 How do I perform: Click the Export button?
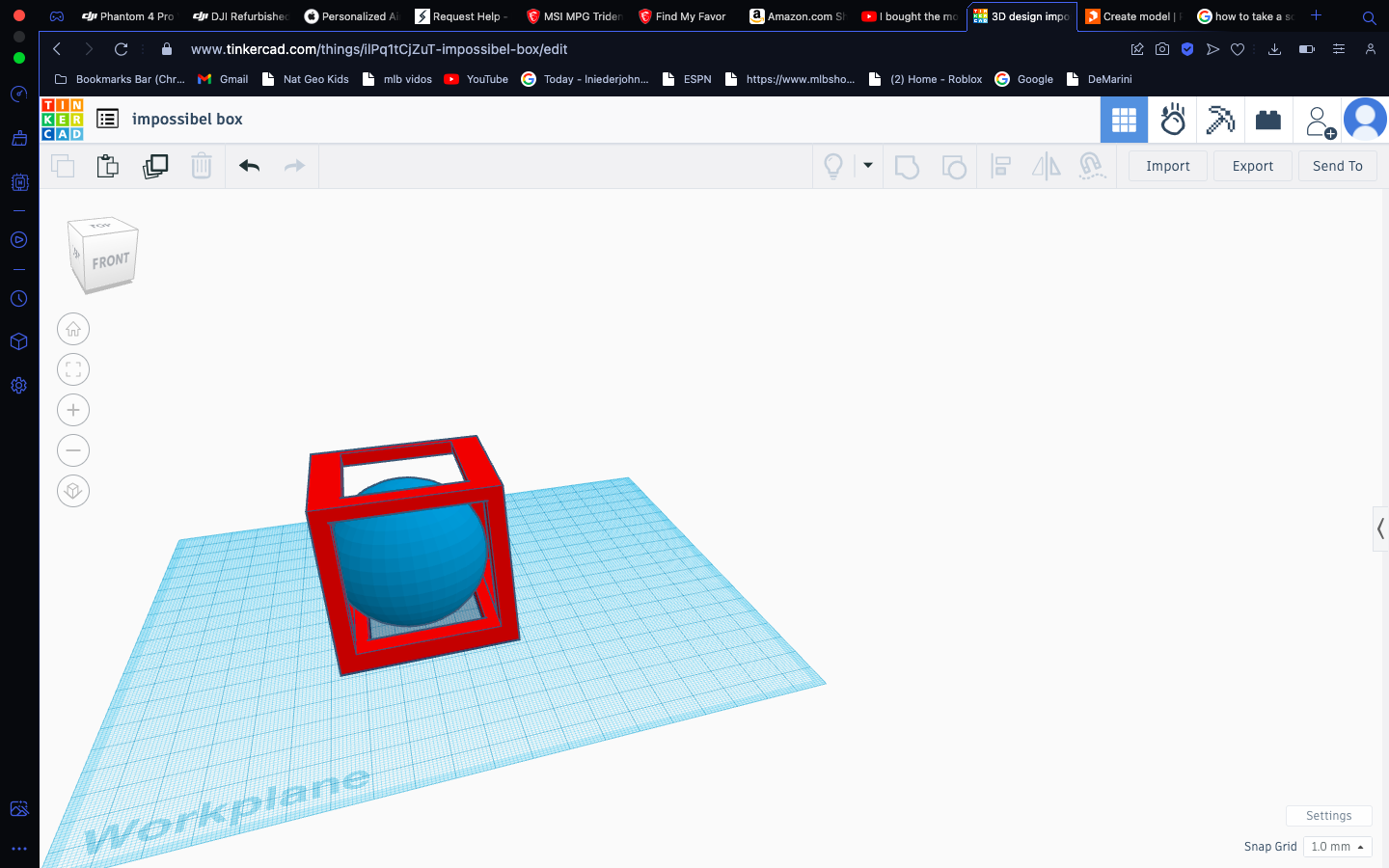tap(1253, 166)
